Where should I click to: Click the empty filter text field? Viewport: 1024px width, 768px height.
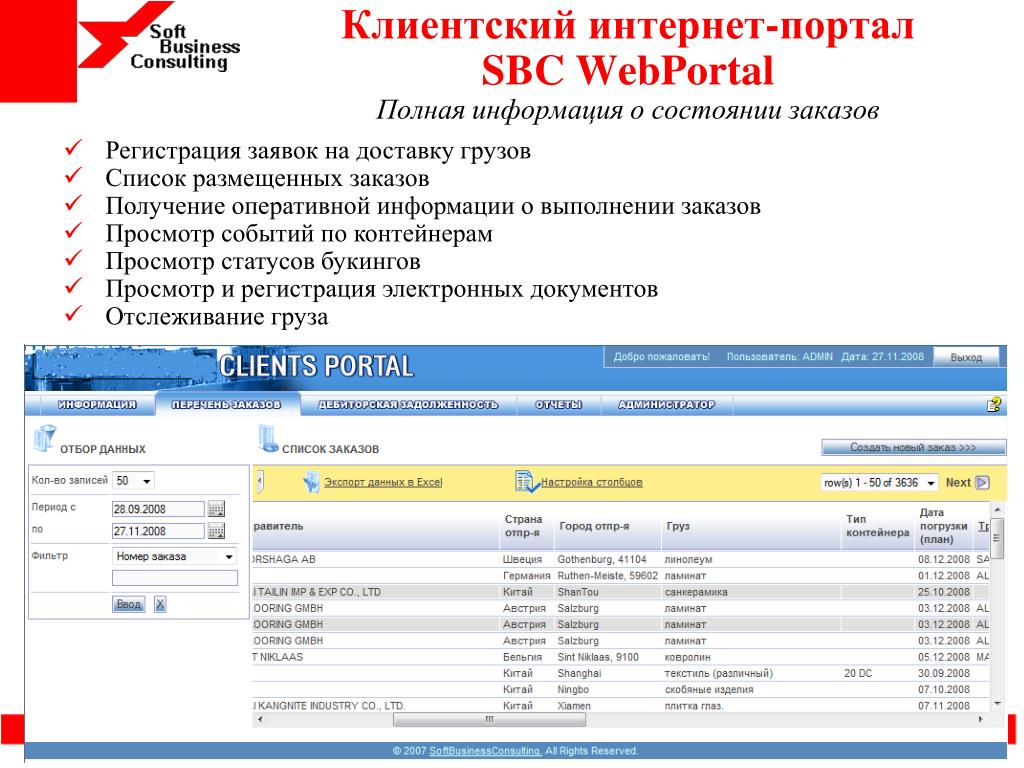pyautogui.click(x=175, y=578)
